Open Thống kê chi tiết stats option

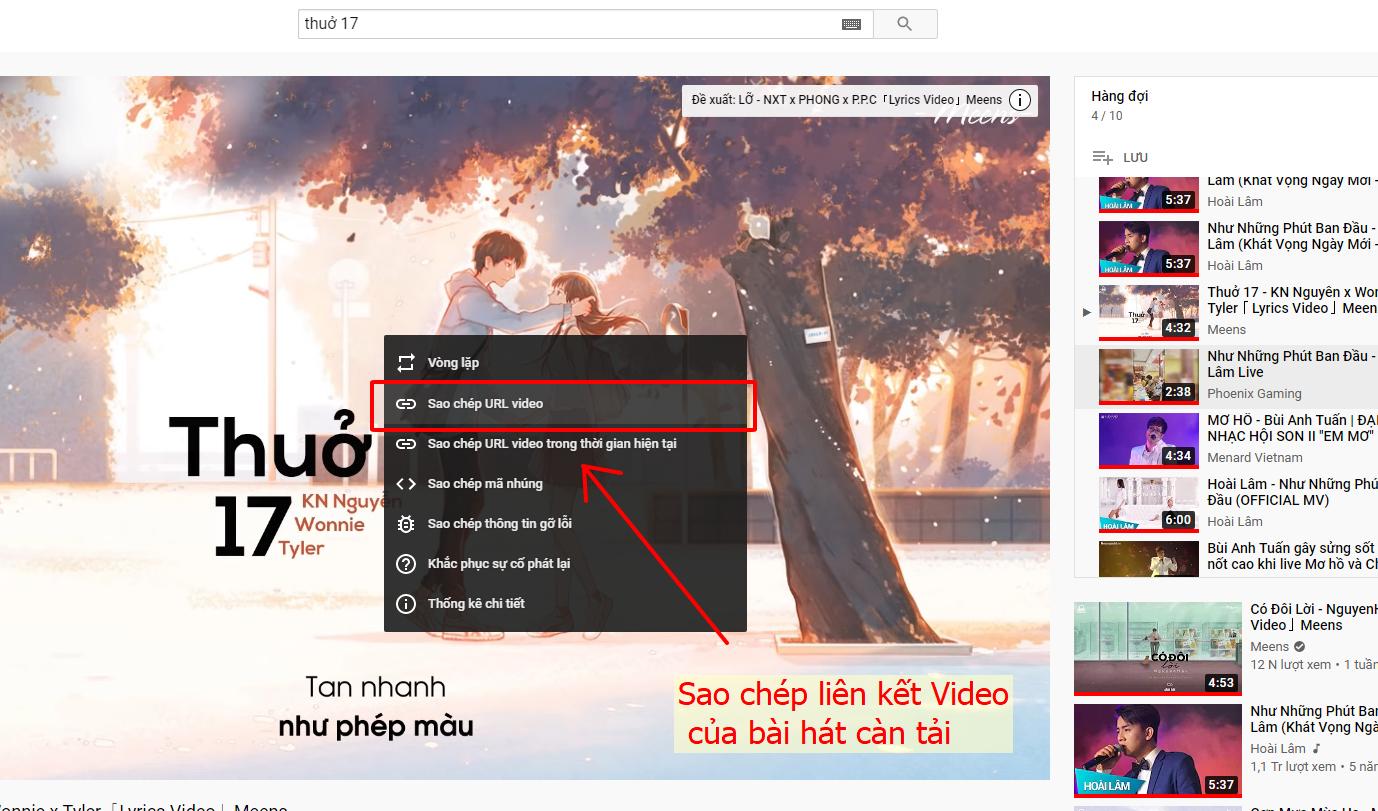[476, 604]
